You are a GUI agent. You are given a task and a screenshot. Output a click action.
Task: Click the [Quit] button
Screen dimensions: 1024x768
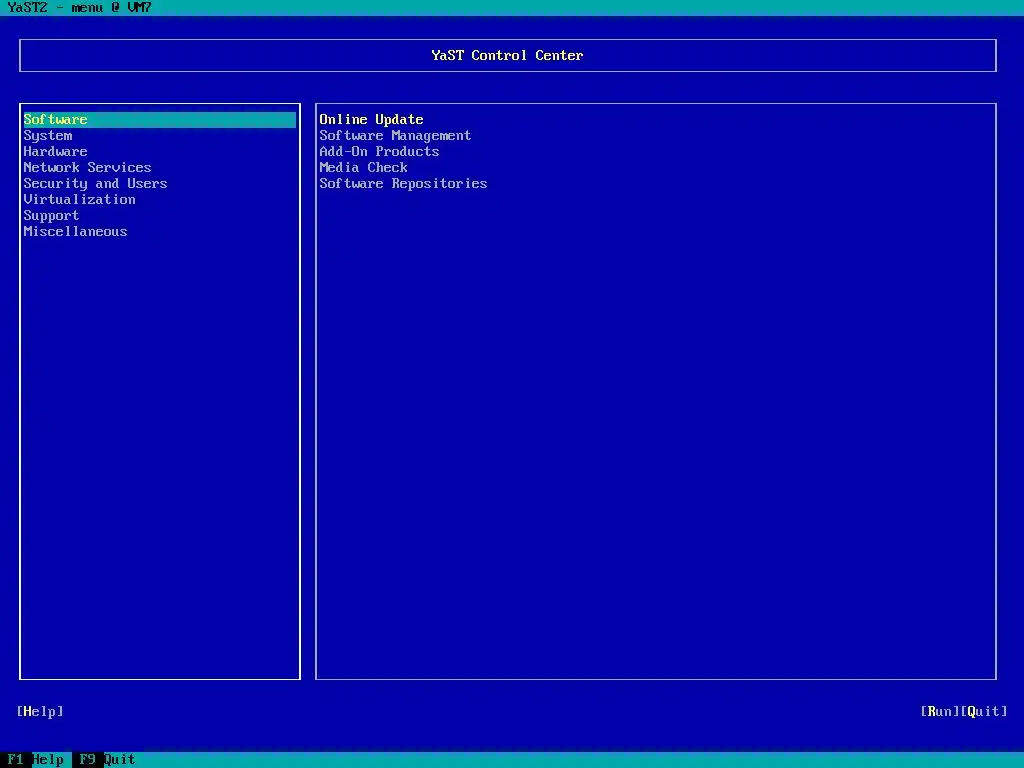click(x=984, y=711)
